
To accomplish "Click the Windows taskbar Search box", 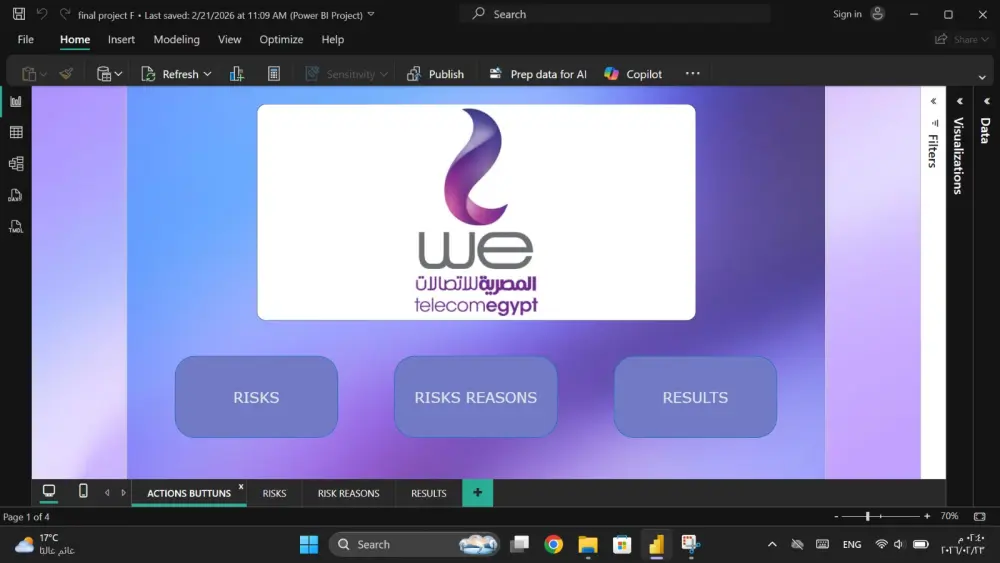I will 415,545.
